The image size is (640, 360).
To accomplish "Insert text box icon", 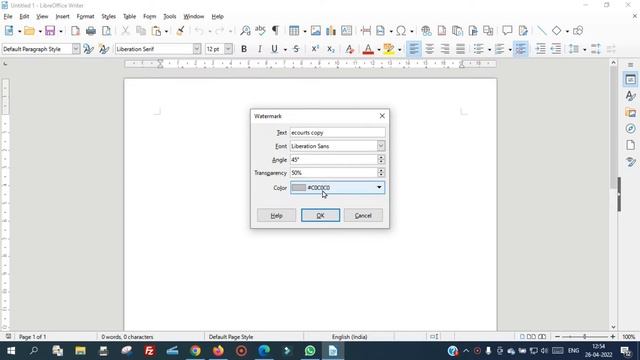I will coord(346,31).
